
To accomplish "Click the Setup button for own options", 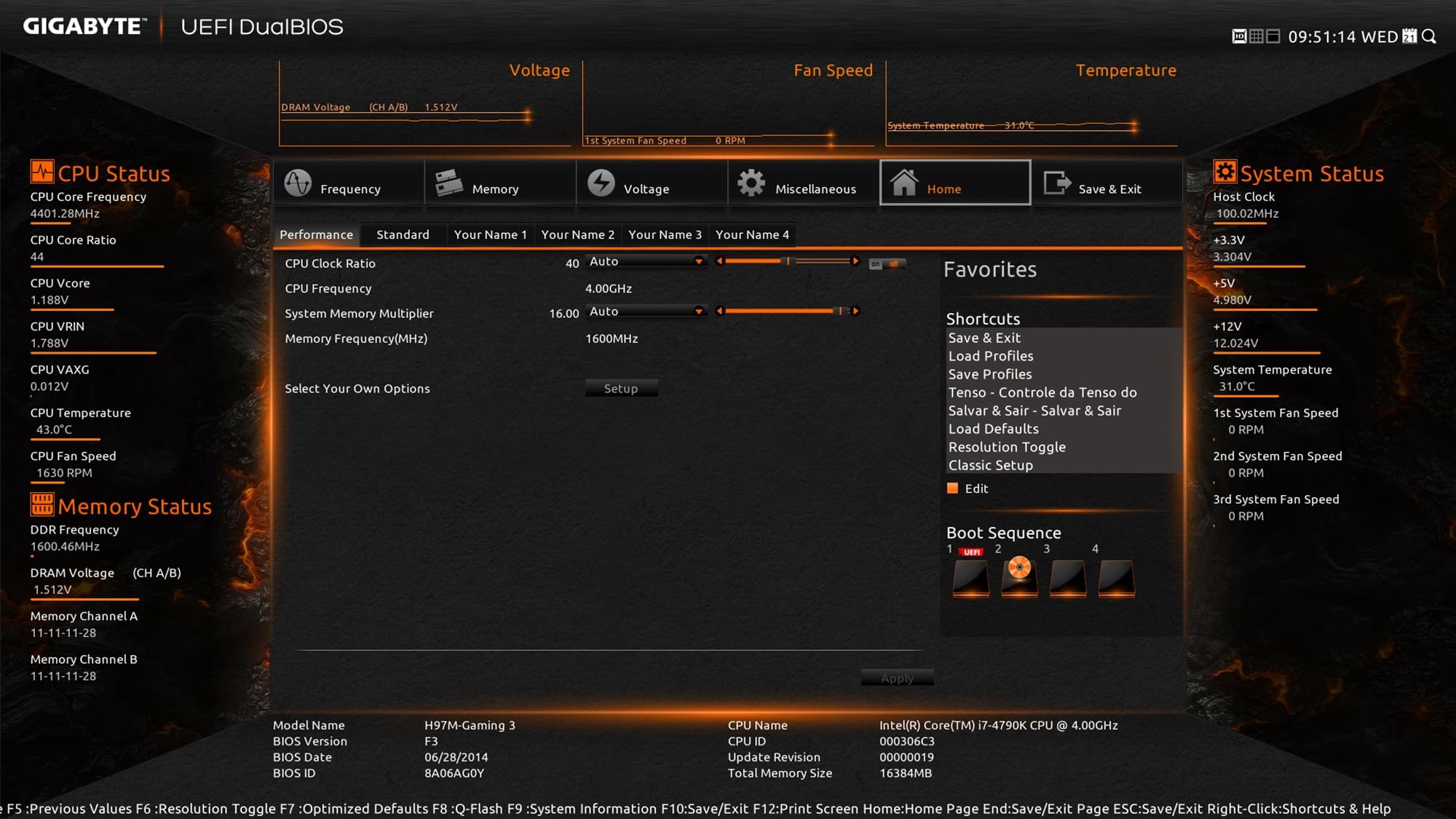I will 621,389.
